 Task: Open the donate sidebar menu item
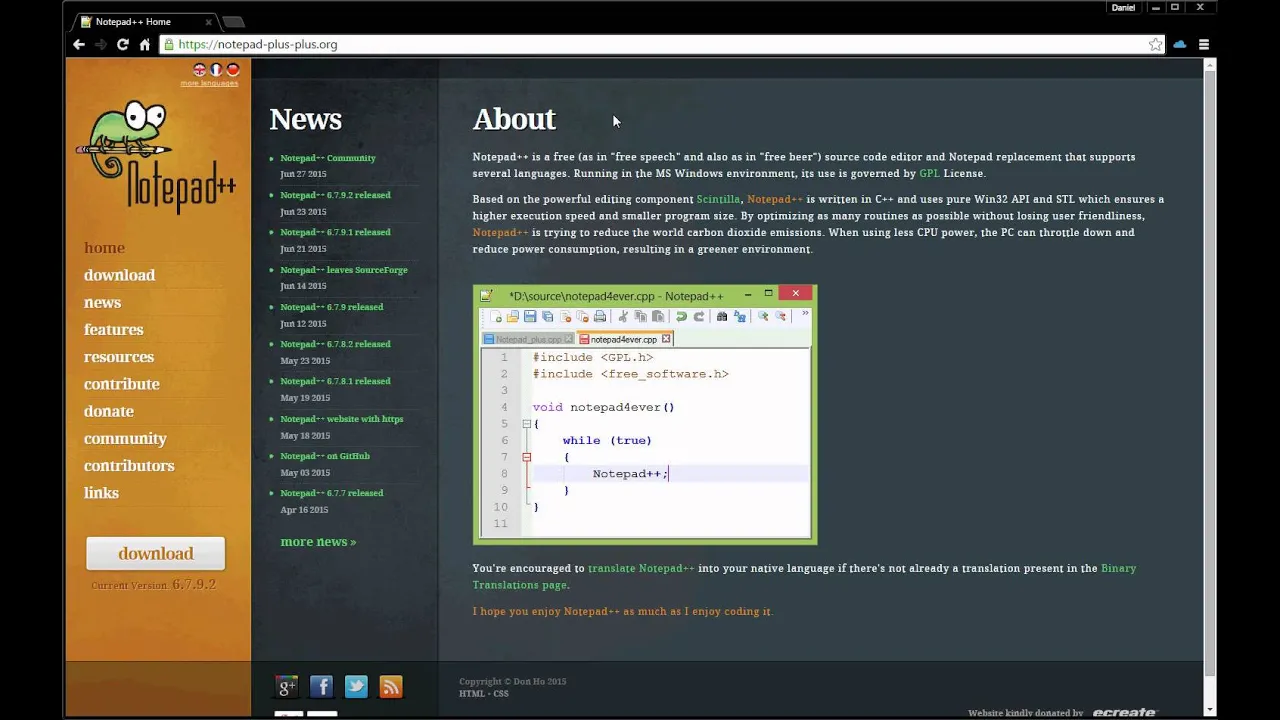(108, 411)
